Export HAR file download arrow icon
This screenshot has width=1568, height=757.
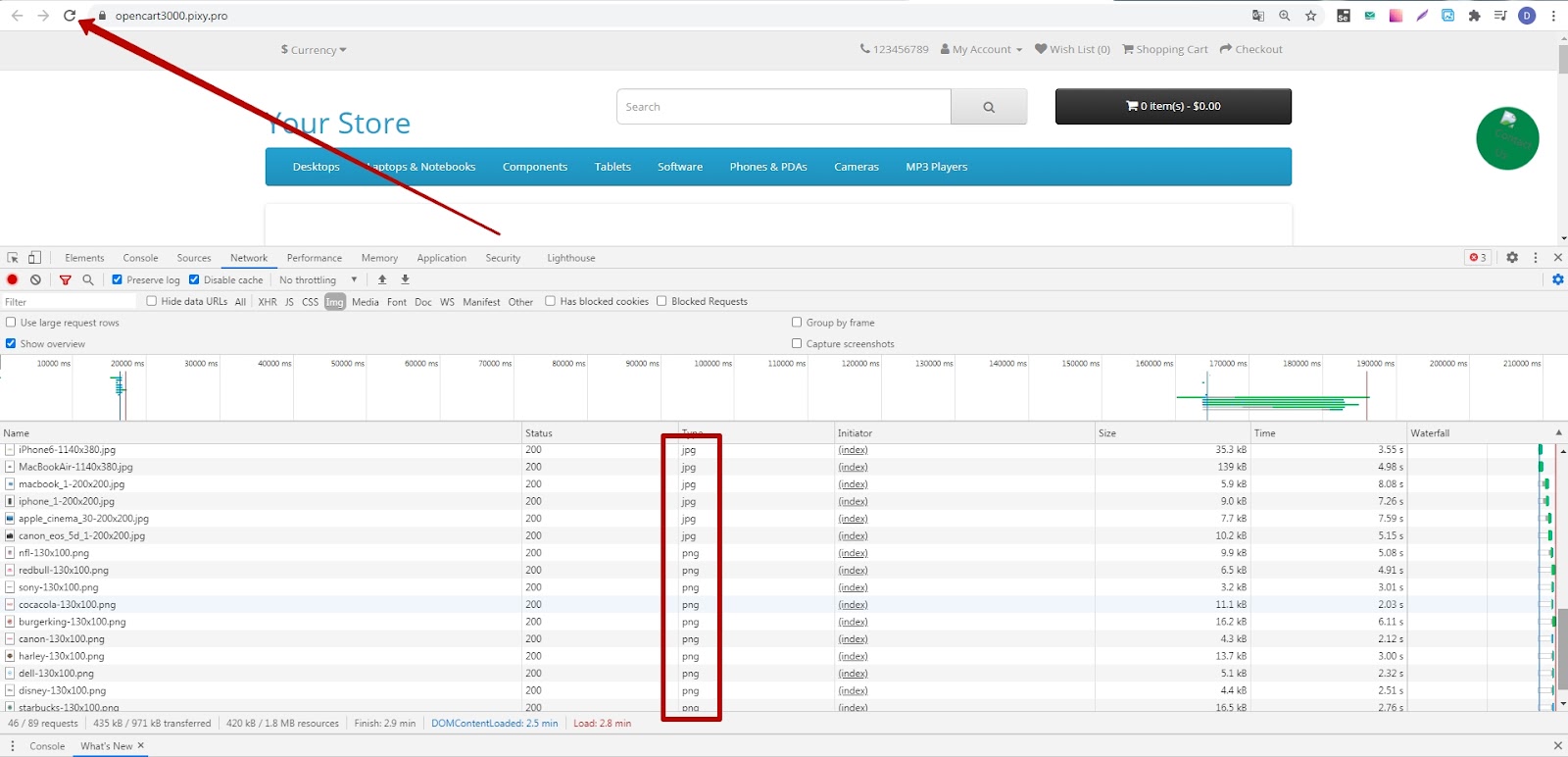405,279
